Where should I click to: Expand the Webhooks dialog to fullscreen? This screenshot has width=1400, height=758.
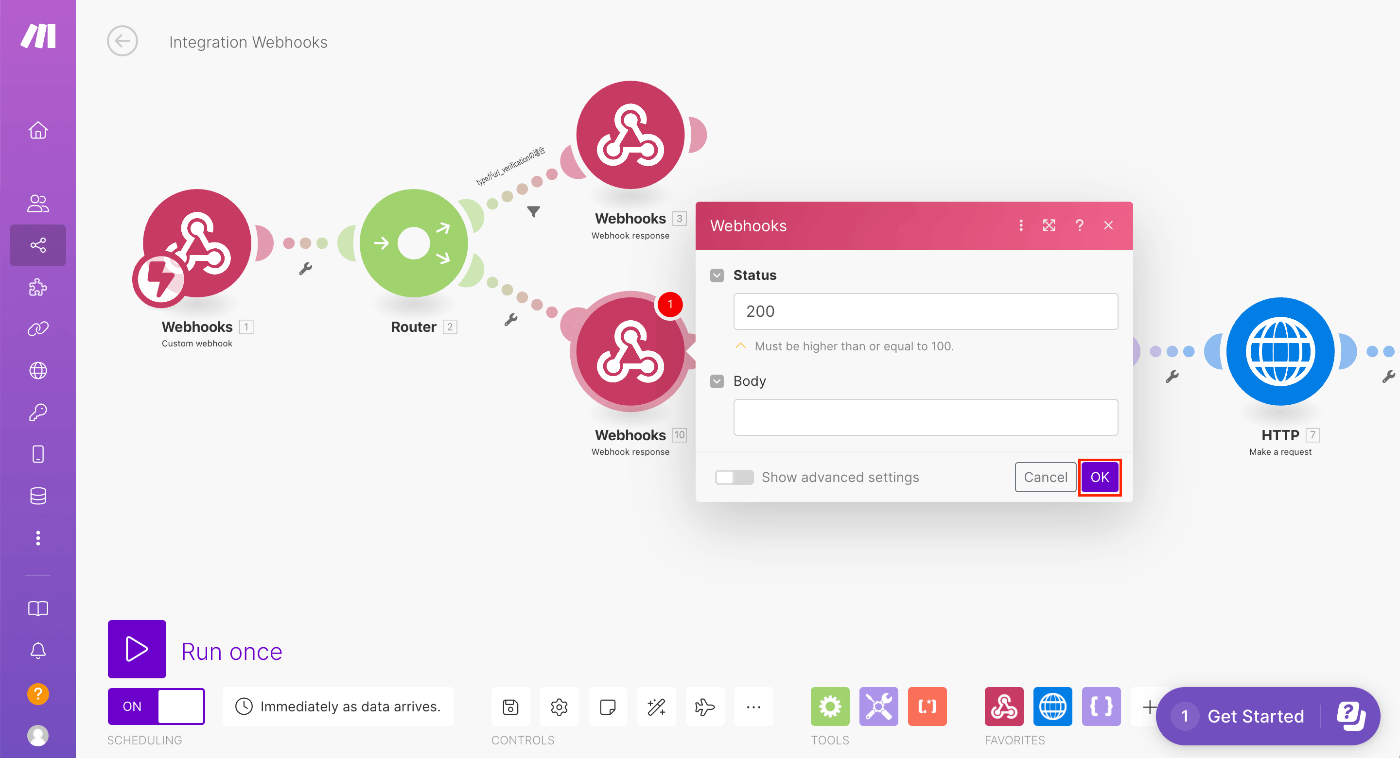coord(1049,226)
